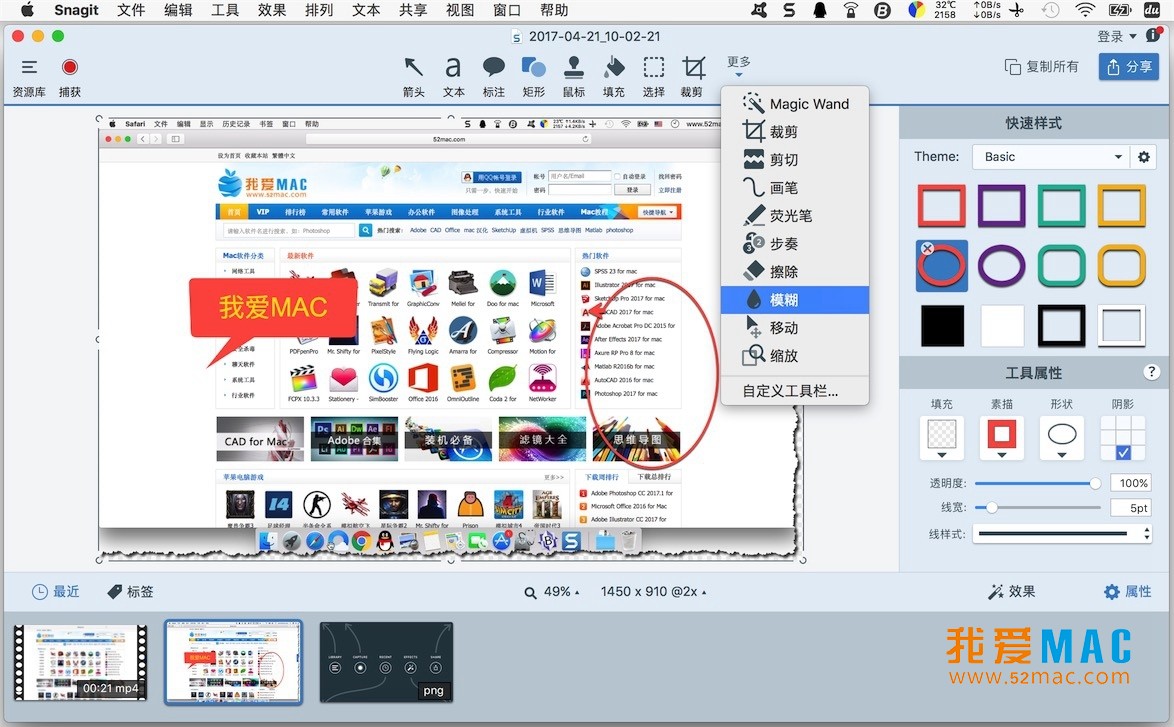Click the line width 5pt value field
Viewport: 1174px width, 727px height.
[x=1133, y=508]
